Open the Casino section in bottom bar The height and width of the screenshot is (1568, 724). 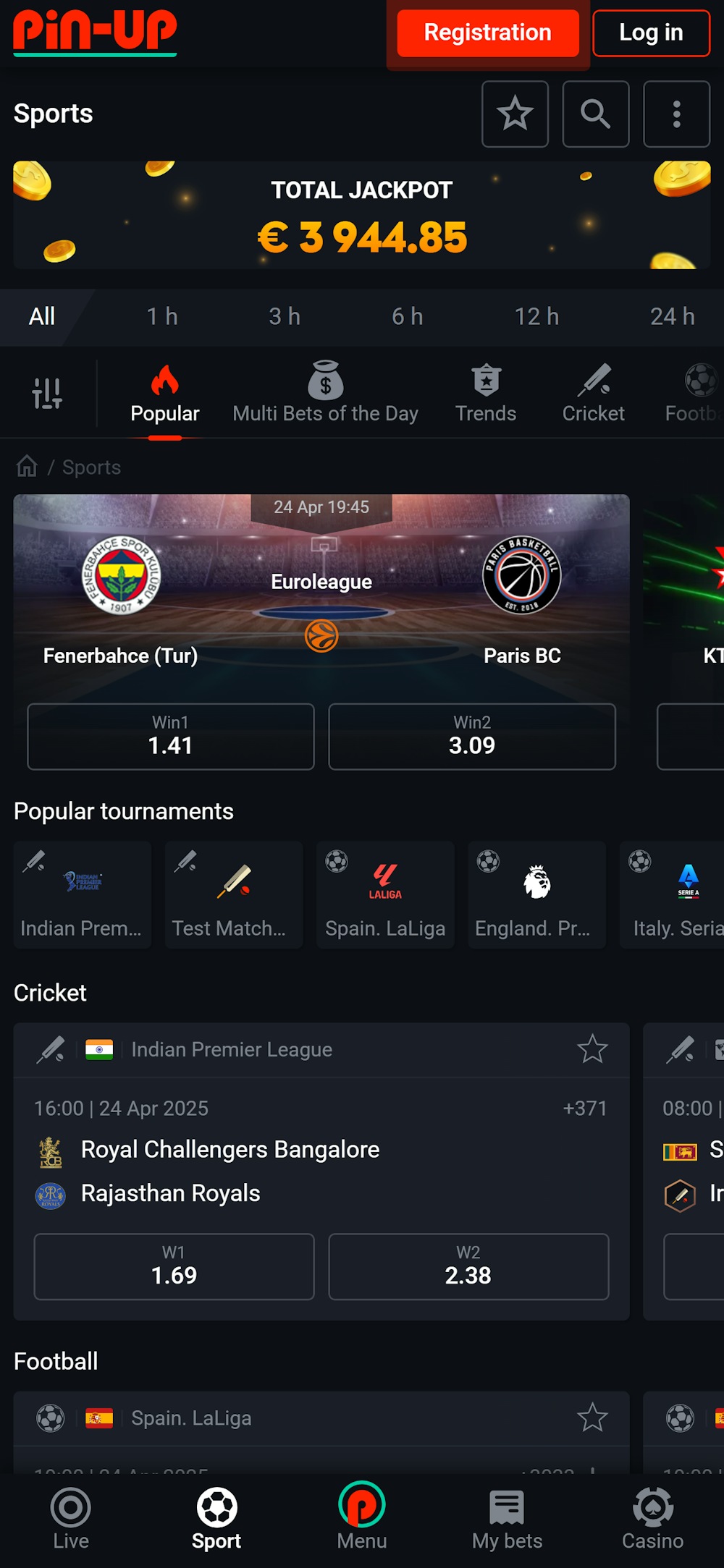click(x=652, y=1519)
